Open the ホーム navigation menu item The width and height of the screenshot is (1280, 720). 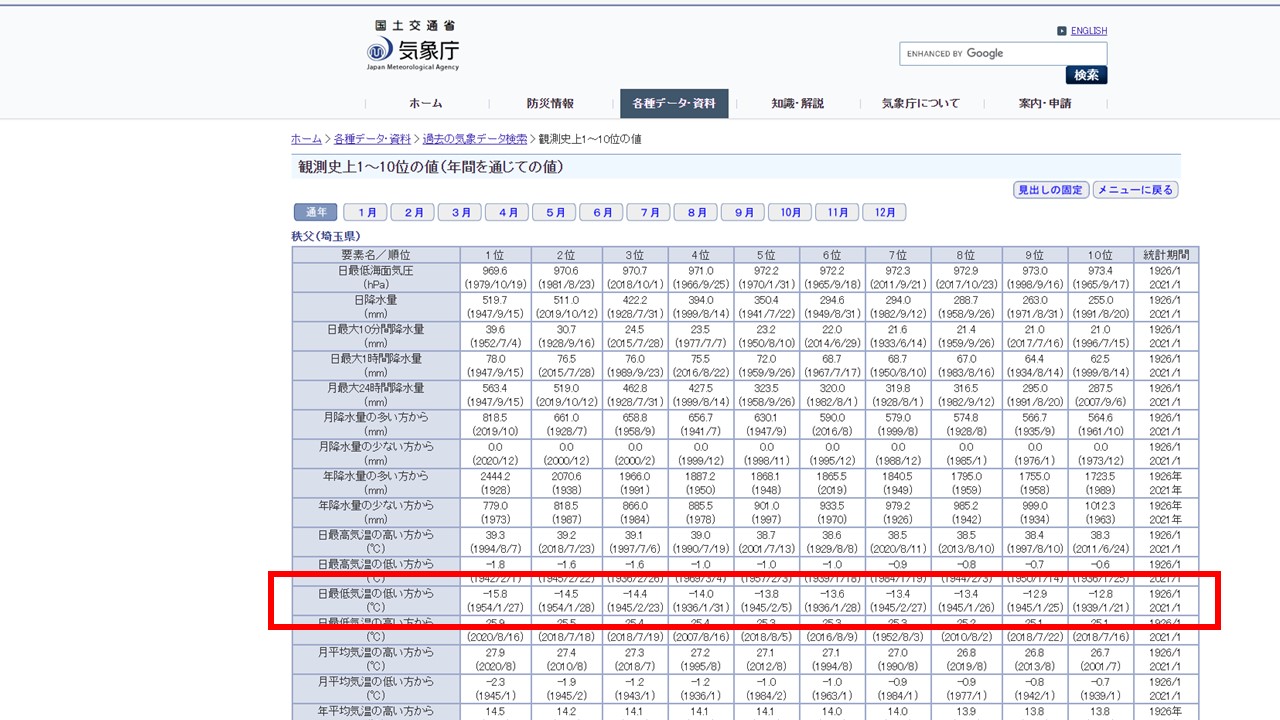pyautogui.click(x=425, y=104)
